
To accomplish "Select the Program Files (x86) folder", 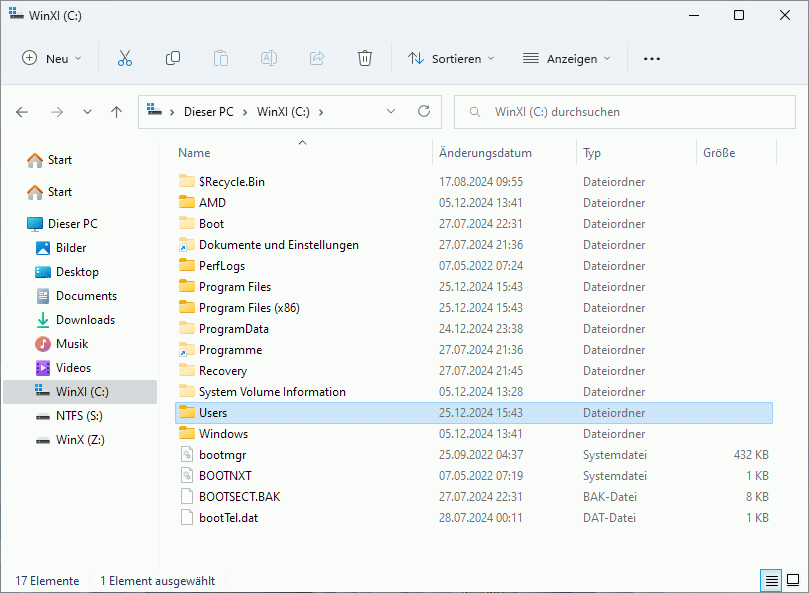I will [474, 308].
